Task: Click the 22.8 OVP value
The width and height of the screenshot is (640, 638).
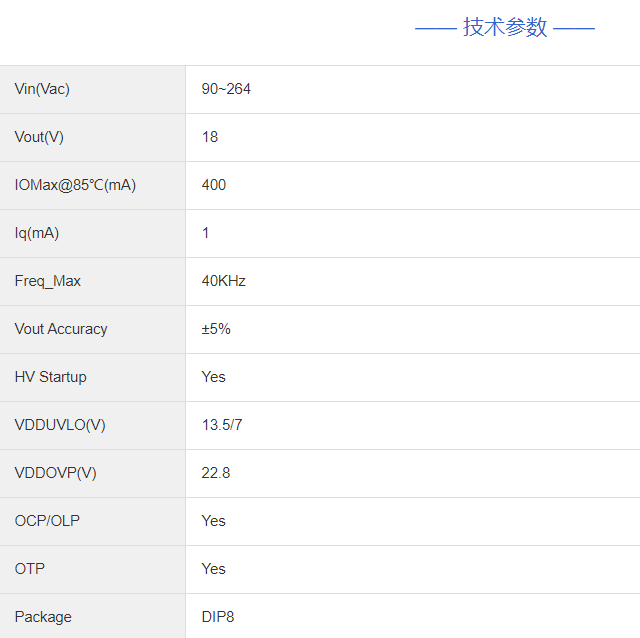Action: (x=216, y=473)
